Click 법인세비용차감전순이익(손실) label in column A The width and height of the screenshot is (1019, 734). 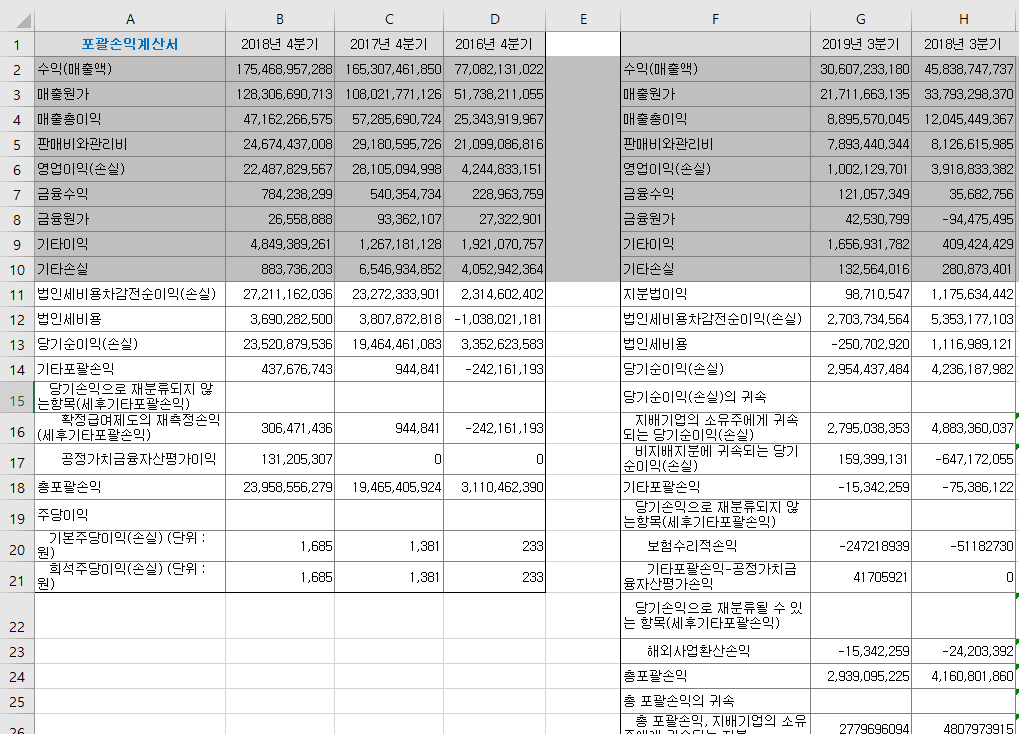coord(130,295)
